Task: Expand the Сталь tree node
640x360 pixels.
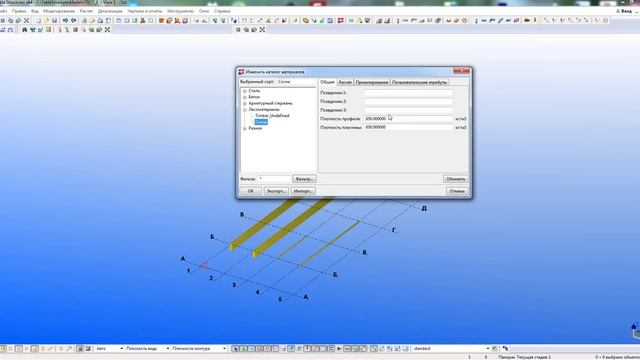Action: (x=245, y=91)
